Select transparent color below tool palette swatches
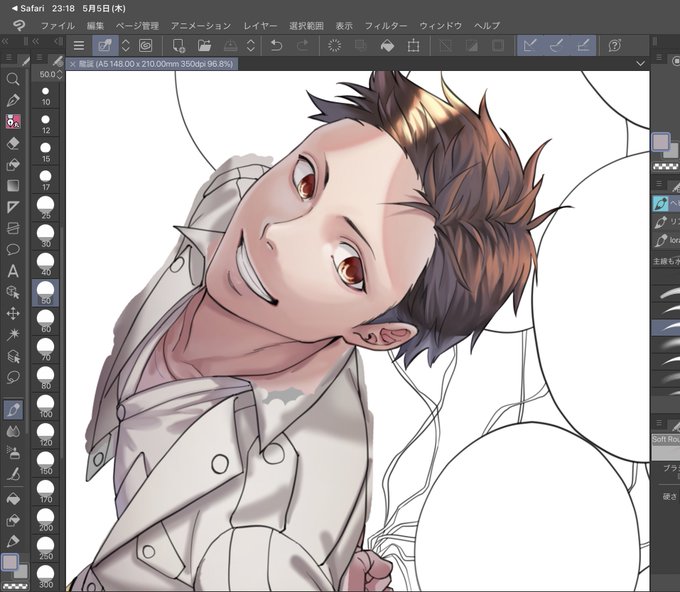This screenshot has height=592, width=680. [16, 587]
